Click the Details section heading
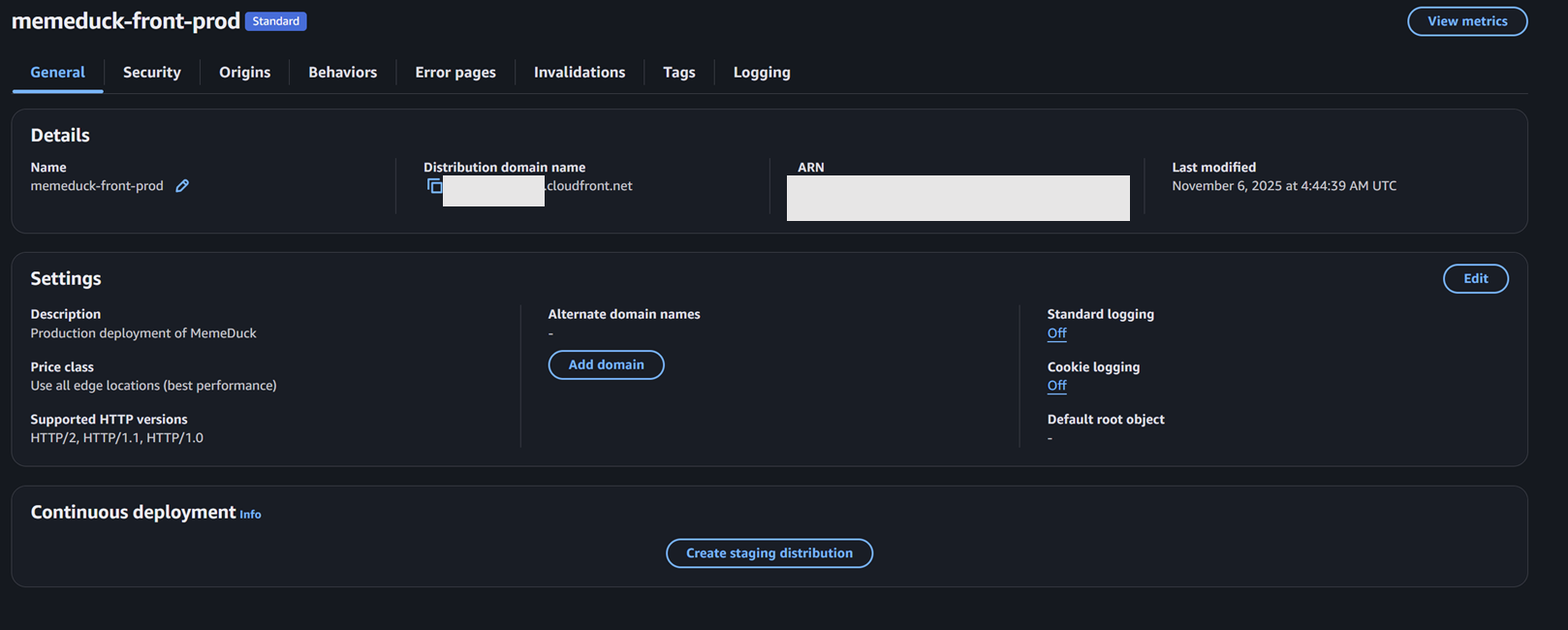This screenshot has width=1568, height=630. tap(60, 136)
